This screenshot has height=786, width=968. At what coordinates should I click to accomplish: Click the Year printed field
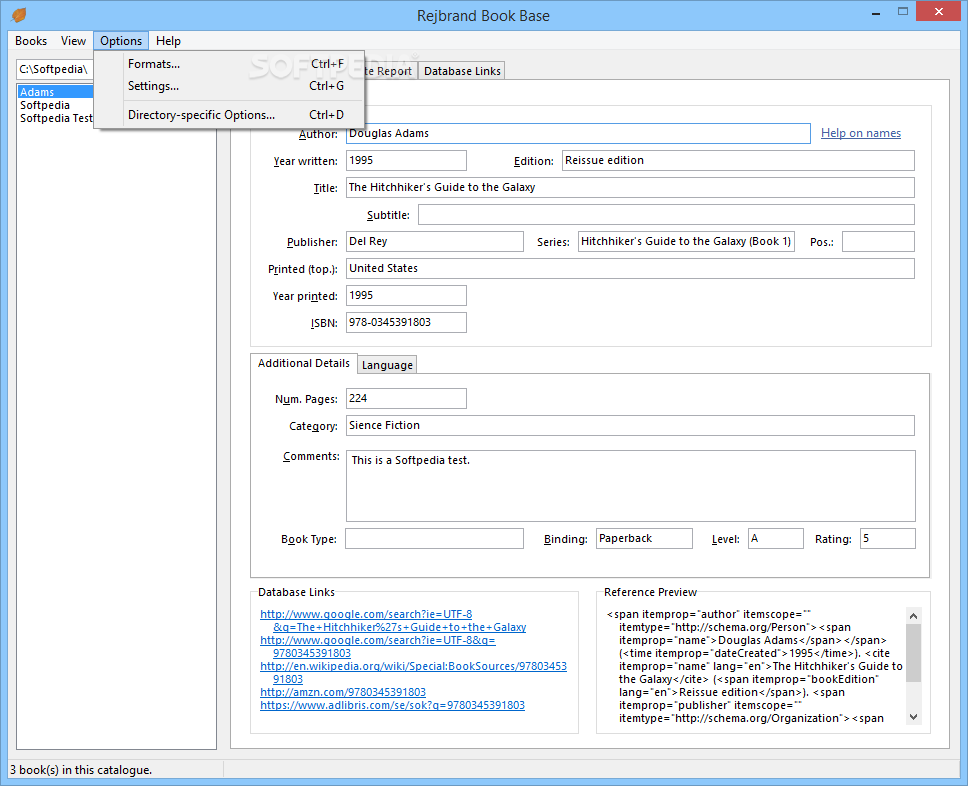[x=406, y=295]
